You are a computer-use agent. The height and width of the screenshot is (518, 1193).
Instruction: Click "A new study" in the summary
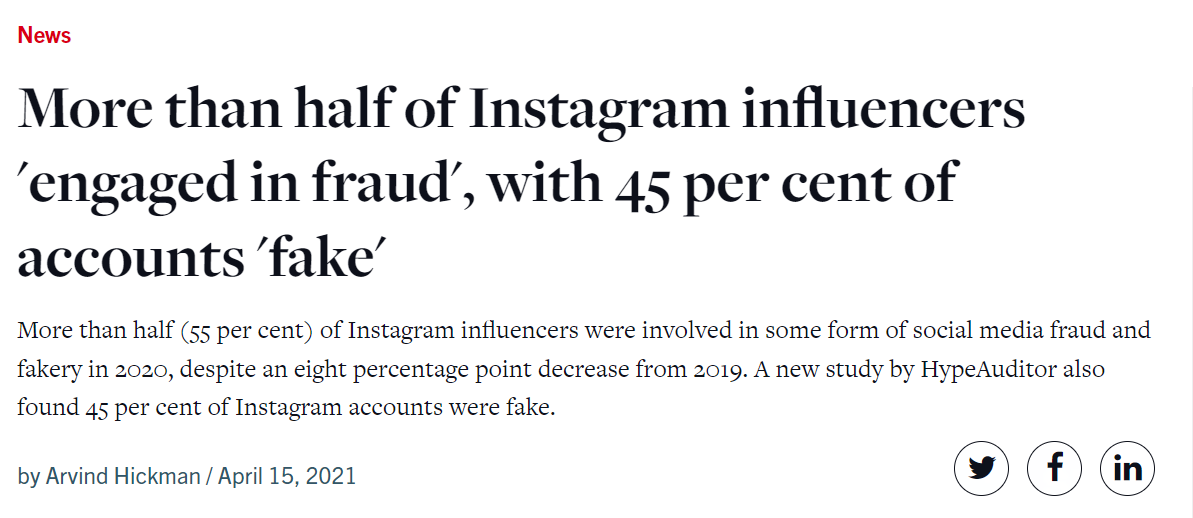pos(862,370)
